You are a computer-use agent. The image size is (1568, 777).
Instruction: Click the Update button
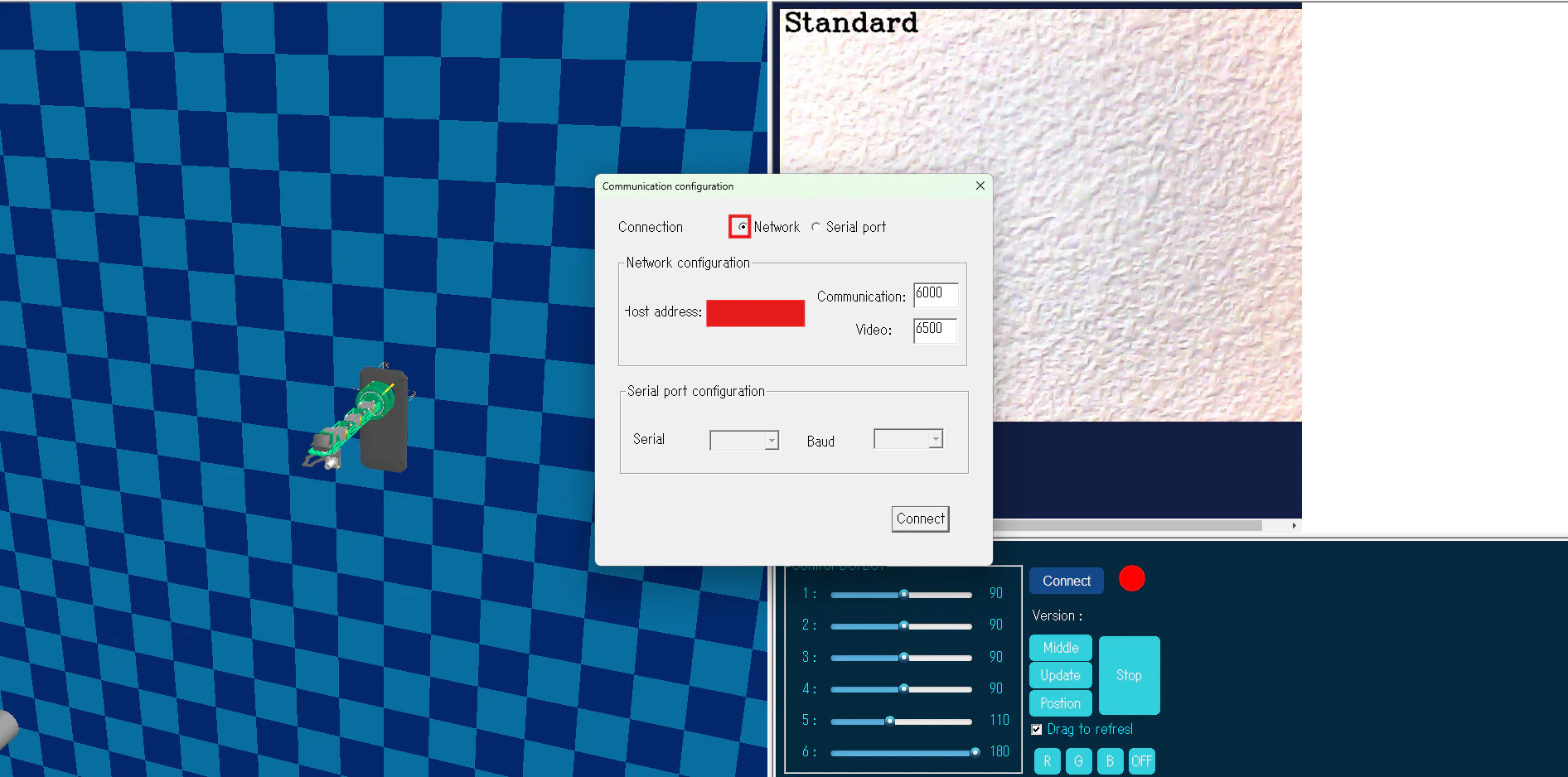click(1061, 675)
